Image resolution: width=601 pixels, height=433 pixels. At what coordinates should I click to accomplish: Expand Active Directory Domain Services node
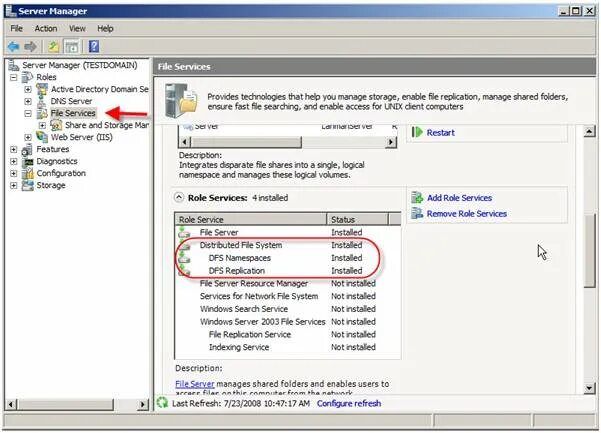(x=28, y=89)
